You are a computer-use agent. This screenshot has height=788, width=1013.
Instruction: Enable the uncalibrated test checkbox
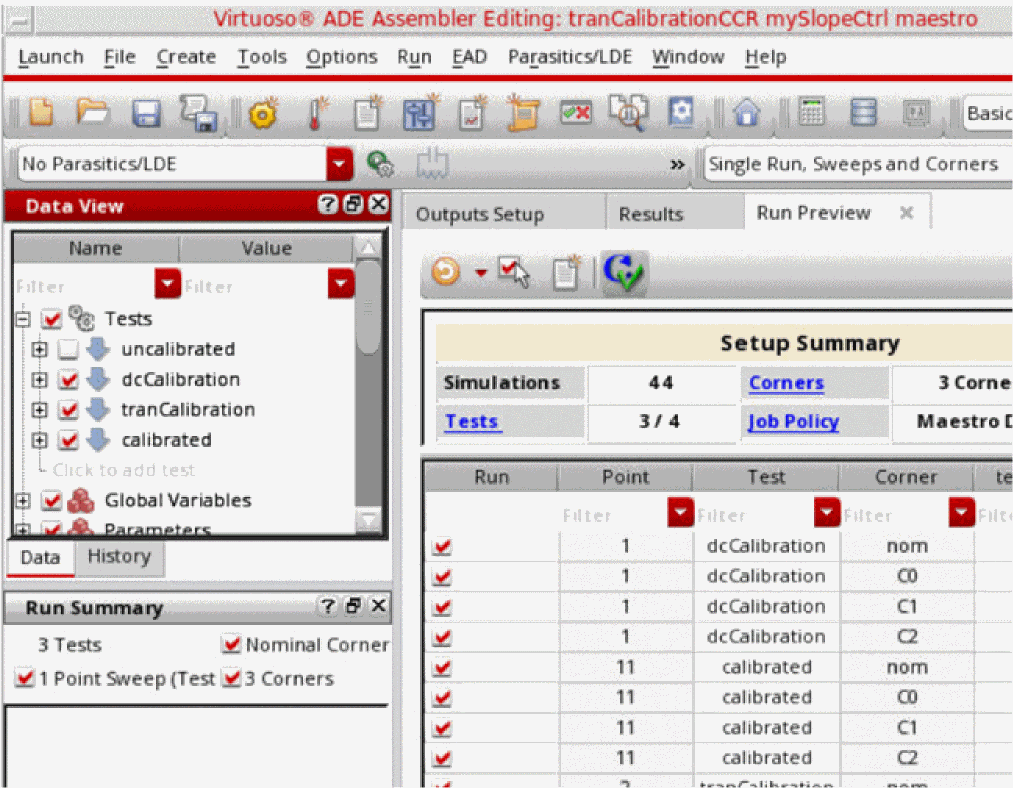68,350
